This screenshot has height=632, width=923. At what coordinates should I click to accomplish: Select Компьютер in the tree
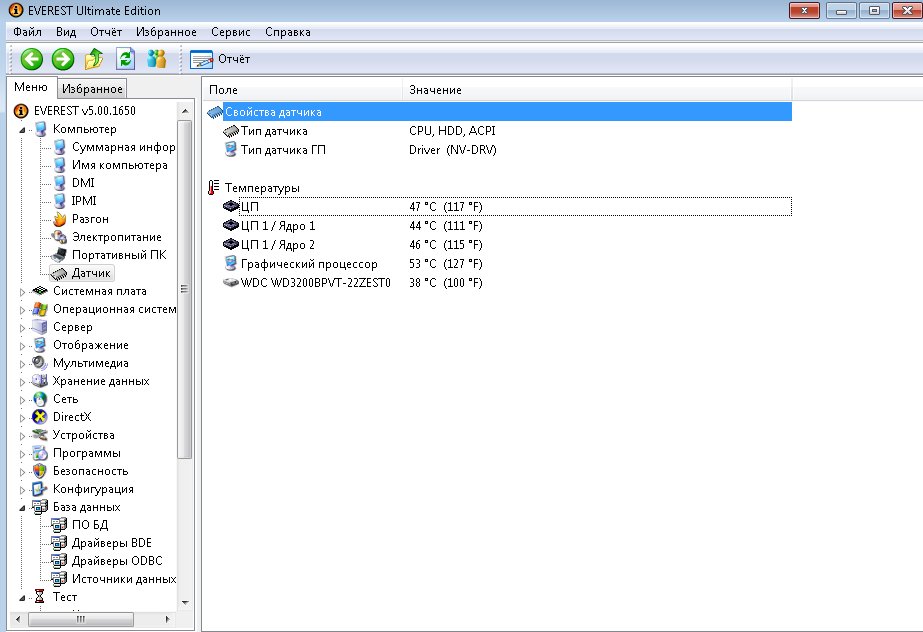84,129
